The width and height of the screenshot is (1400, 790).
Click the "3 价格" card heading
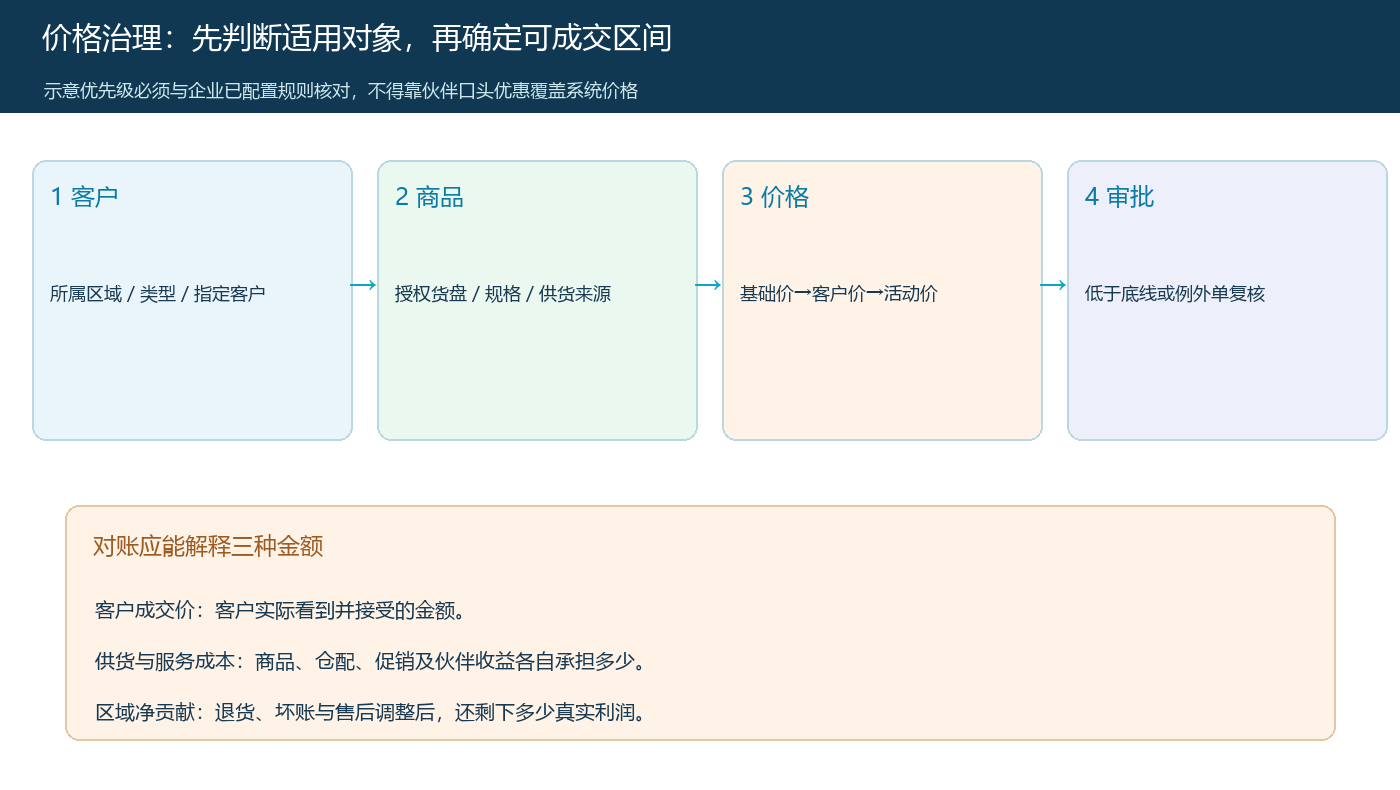pos(775,197)
